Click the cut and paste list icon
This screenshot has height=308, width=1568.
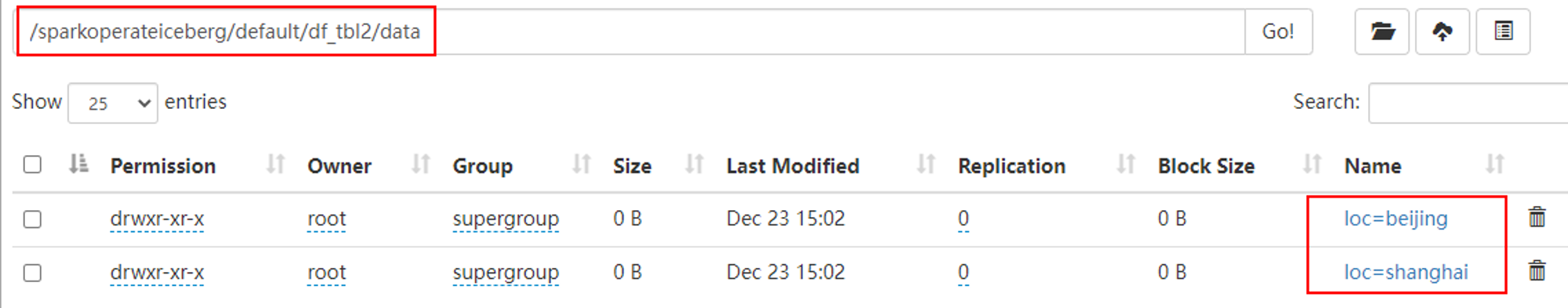tap(1503, 31)
